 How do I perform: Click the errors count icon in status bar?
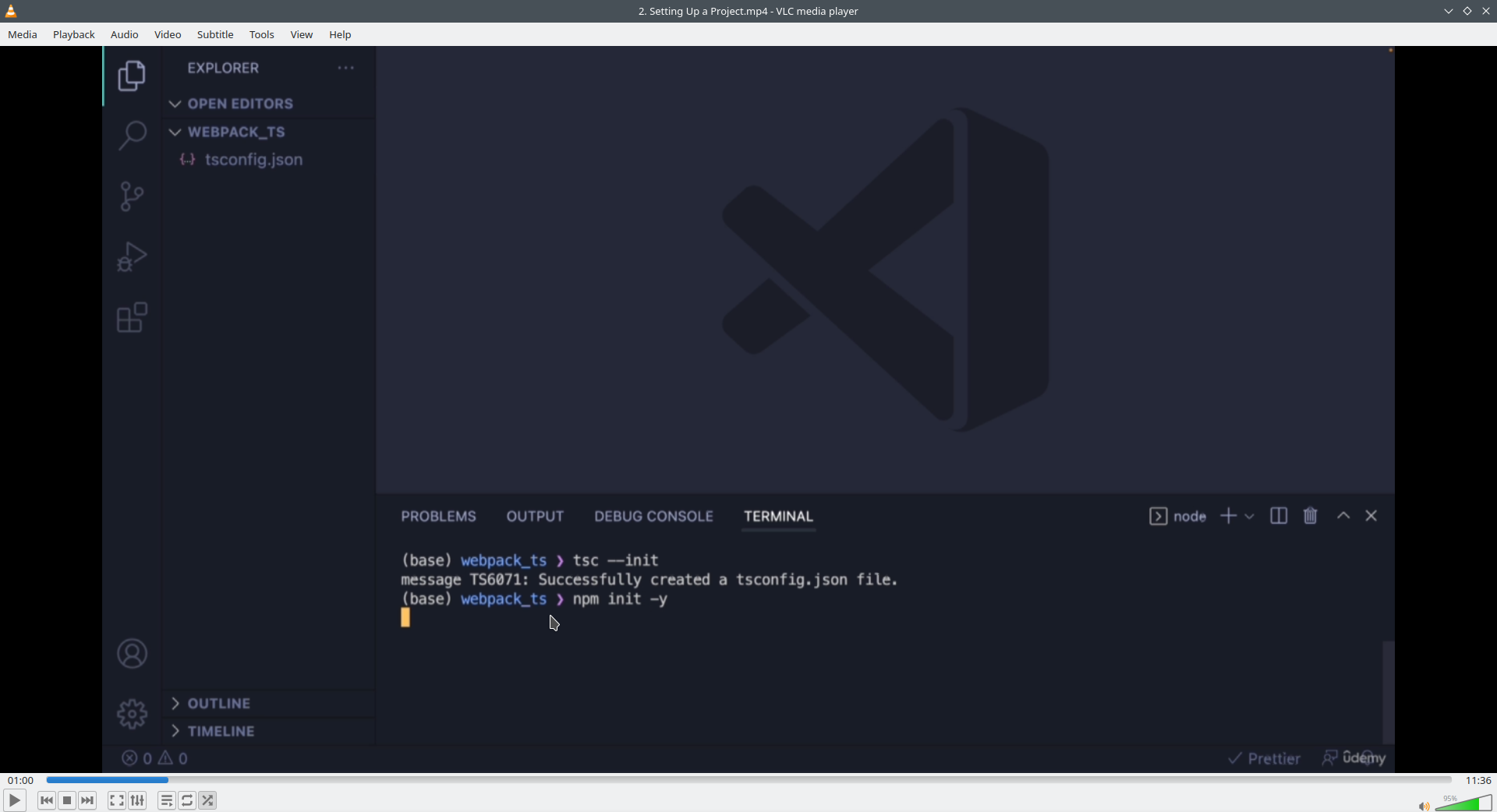129,758
